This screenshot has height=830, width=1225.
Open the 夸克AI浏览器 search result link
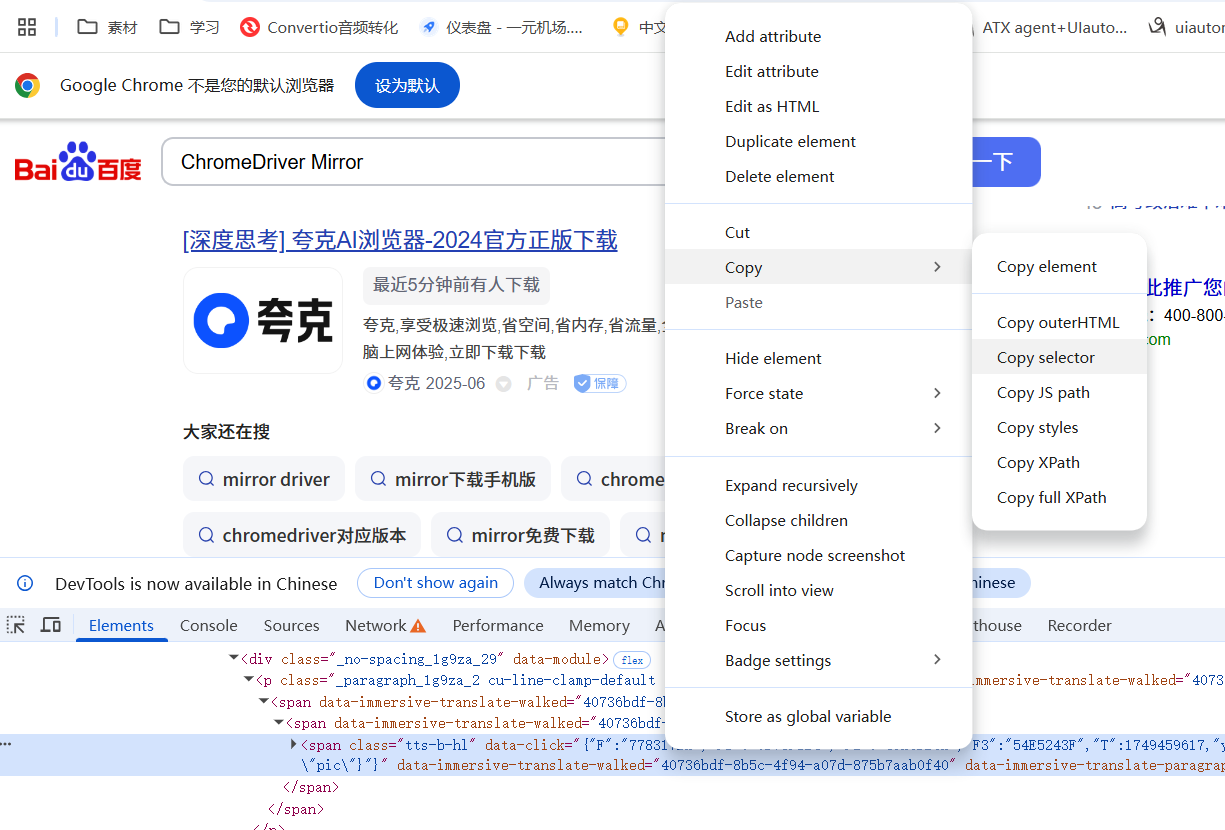pos(400,240)
